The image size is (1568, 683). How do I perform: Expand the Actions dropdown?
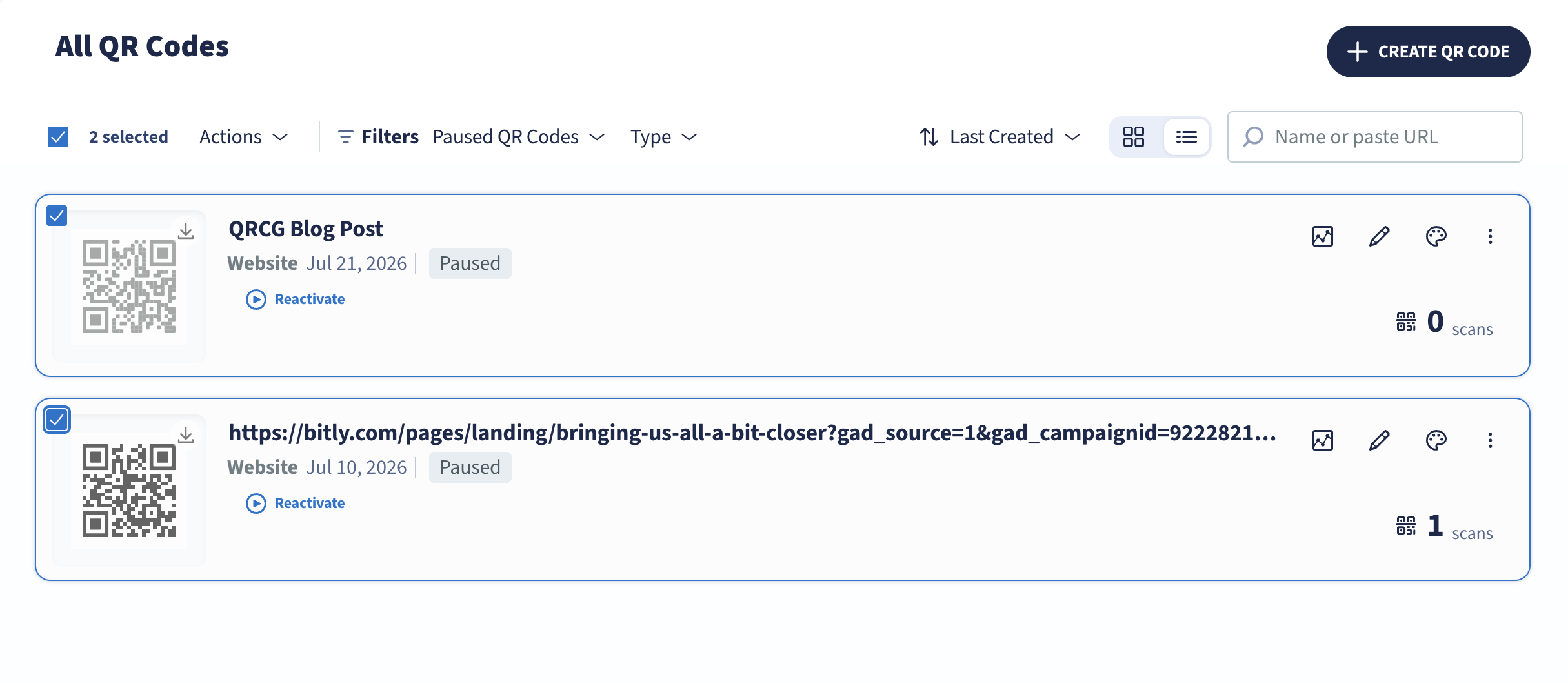tap(243, 137)
